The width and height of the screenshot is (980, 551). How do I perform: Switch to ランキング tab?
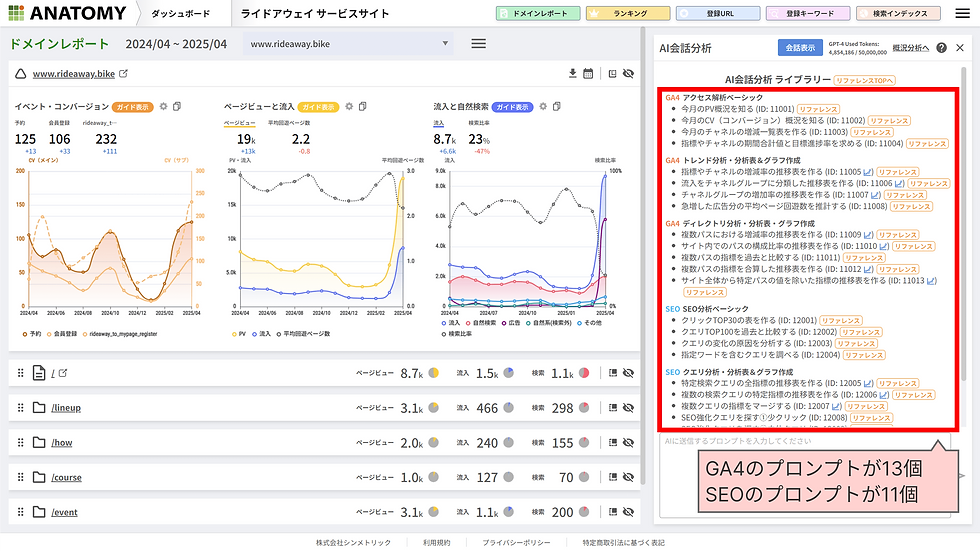628,13
